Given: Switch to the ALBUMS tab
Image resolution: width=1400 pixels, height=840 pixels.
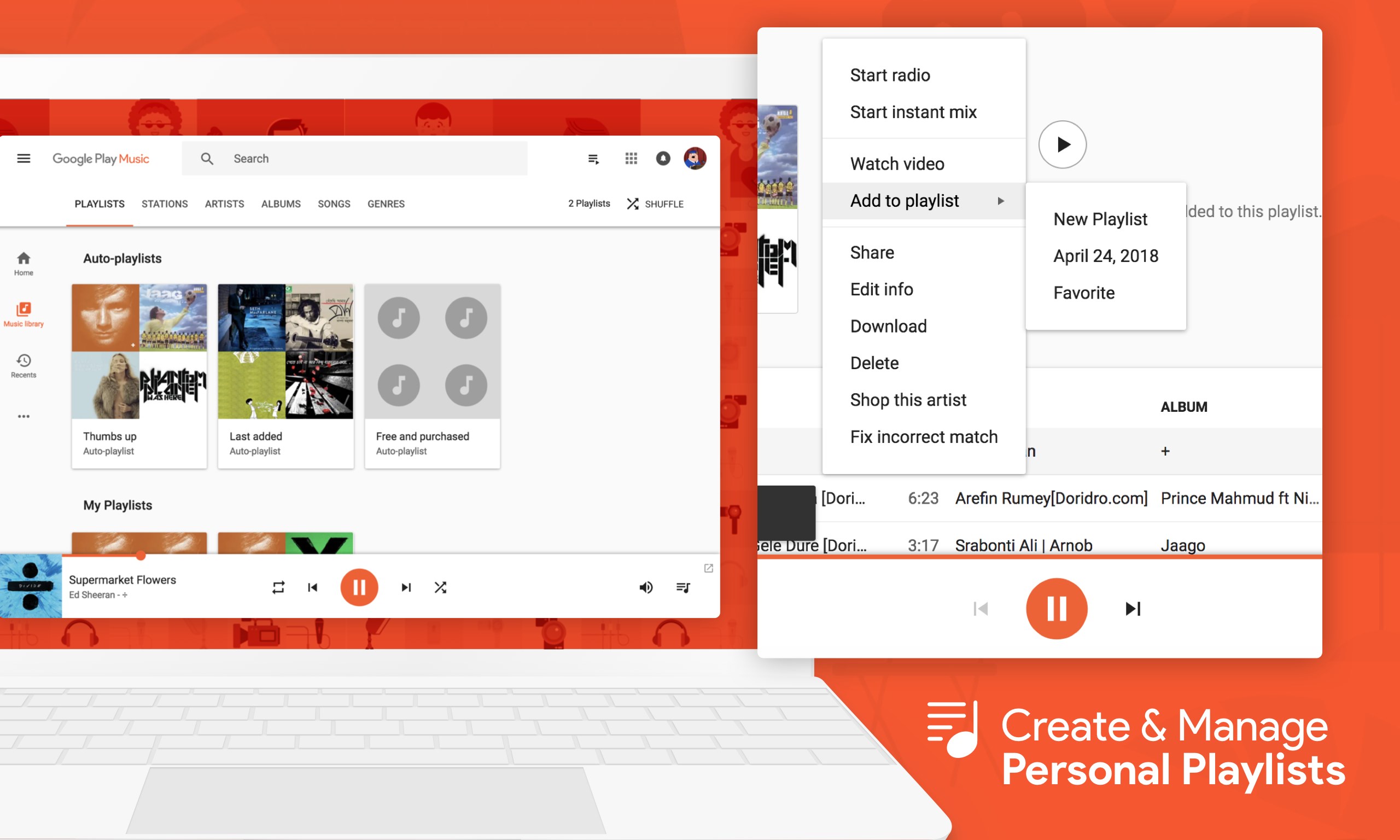Looking at the screenshot, I should pyautogui.click(x=281, y=204).
